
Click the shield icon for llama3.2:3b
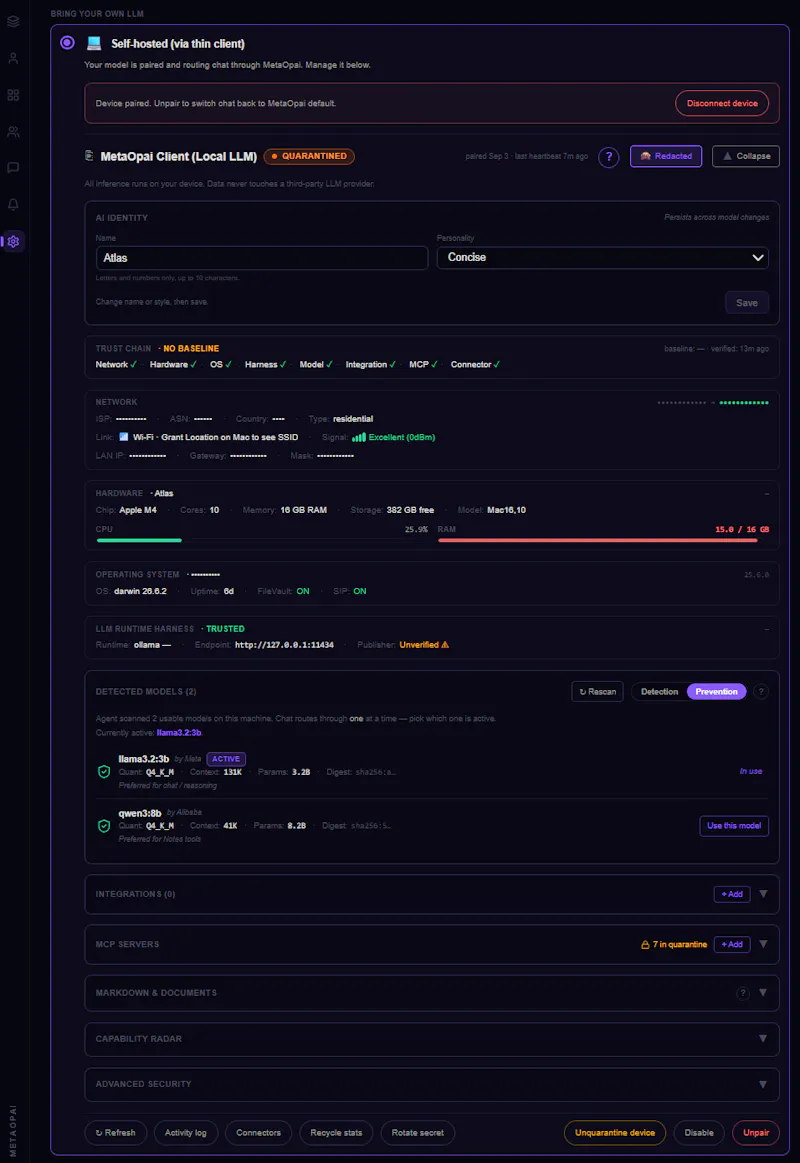(105, 771)
